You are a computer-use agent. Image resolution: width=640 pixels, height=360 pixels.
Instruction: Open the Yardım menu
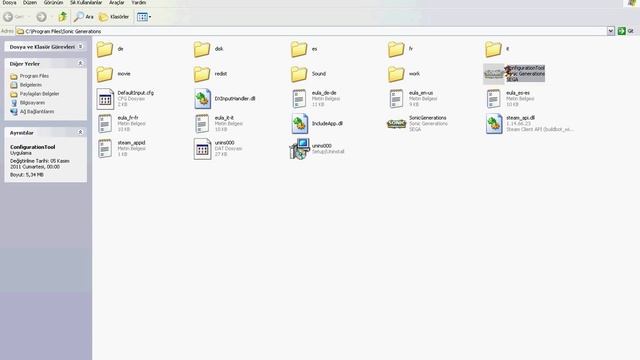point(139,2)
